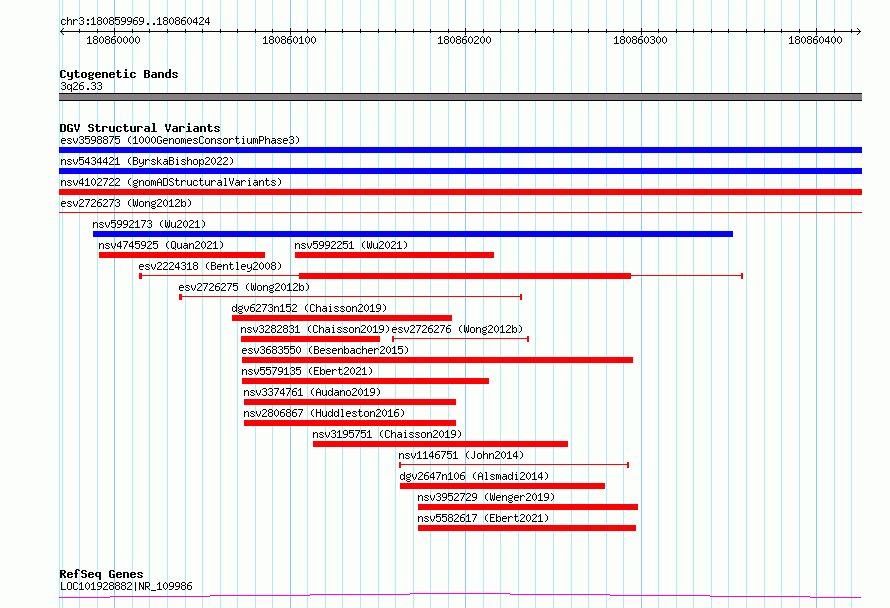
Task: Click the red nsv5992251 variant bar
Action: 394,255
